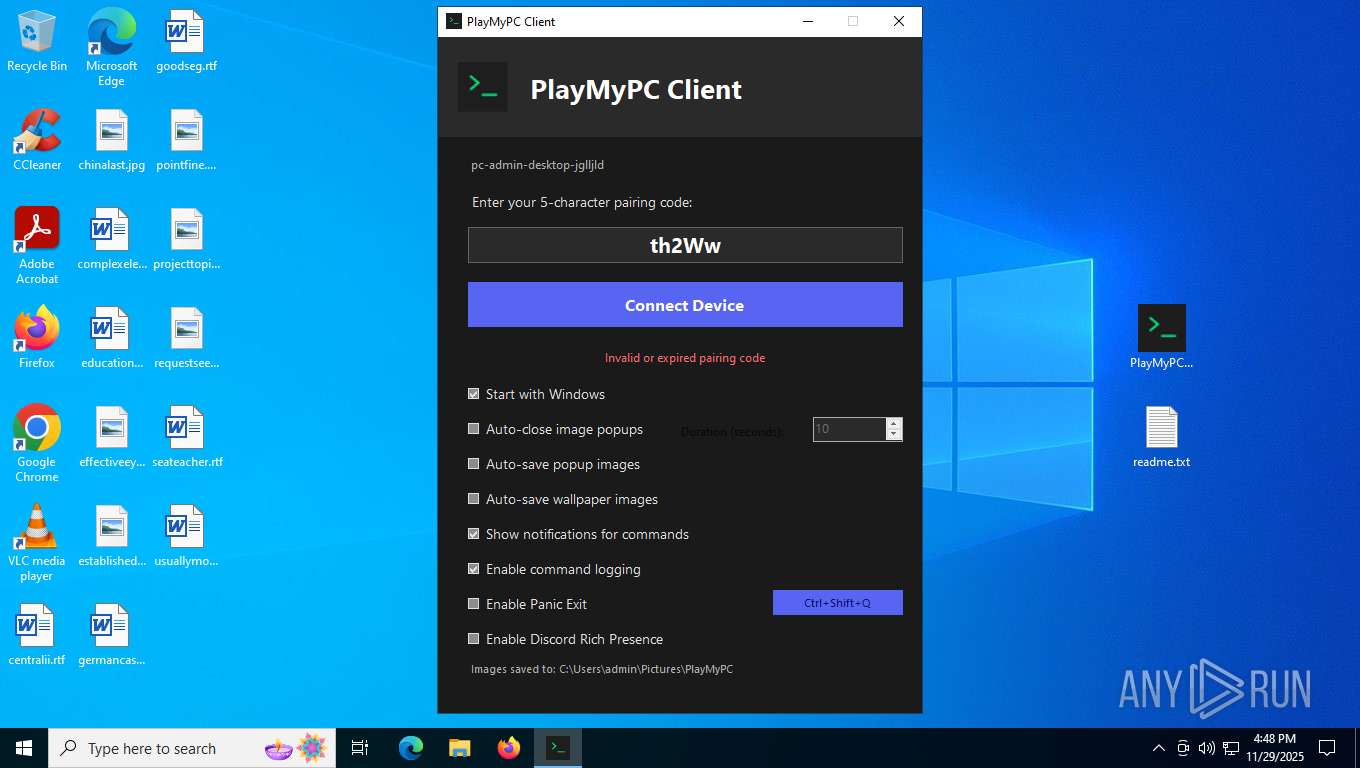The image size is (1360, 768).
Task: Open Task View from the taskbar
Action: click(360, 748)
